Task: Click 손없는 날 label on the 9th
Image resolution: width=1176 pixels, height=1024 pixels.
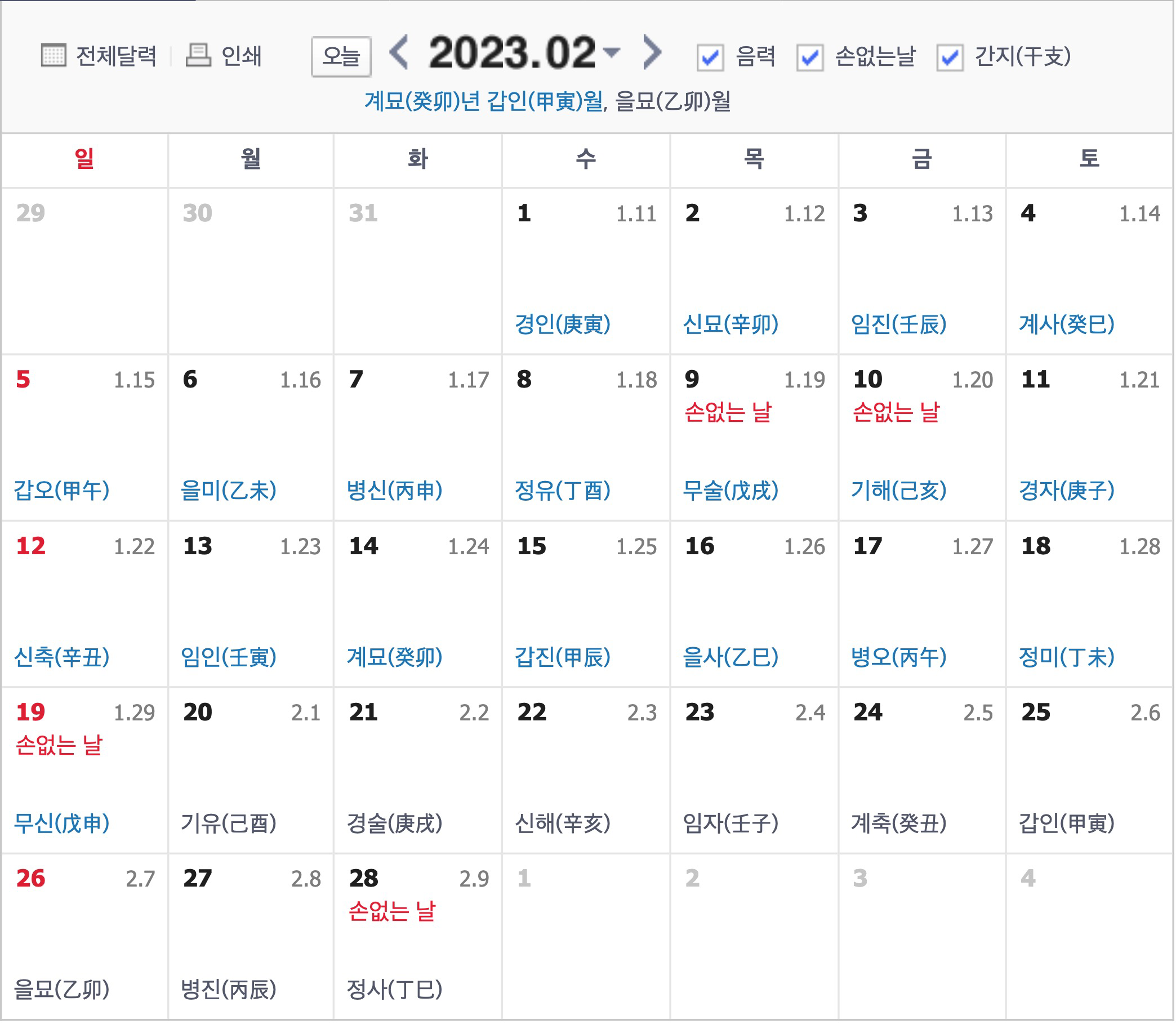Action: 729,412
